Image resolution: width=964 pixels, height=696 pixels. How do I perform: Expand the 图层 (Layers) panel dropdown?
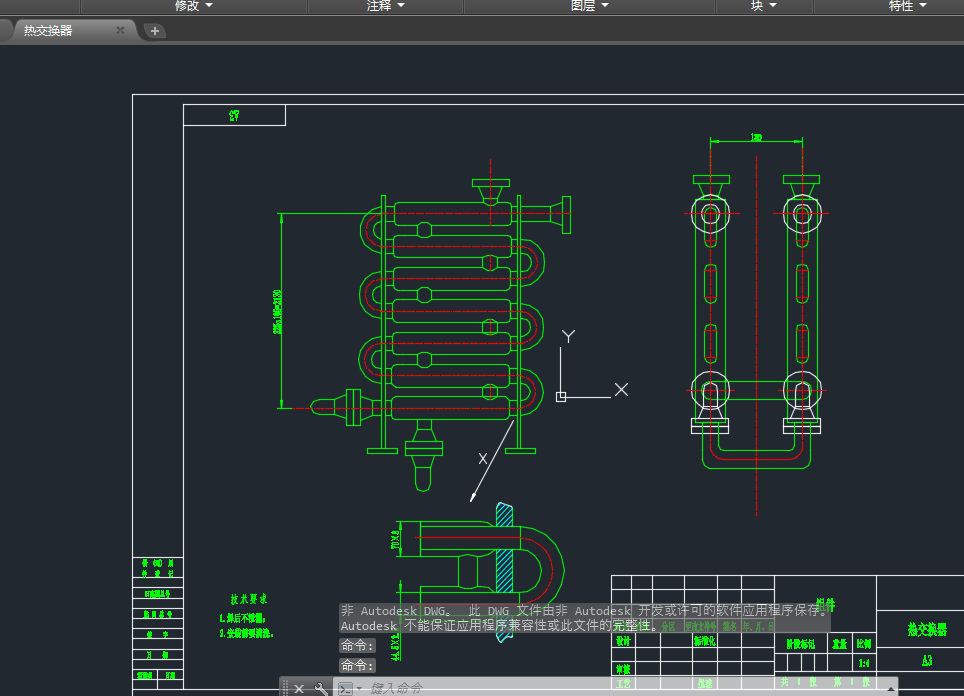(x=589, y=6)
